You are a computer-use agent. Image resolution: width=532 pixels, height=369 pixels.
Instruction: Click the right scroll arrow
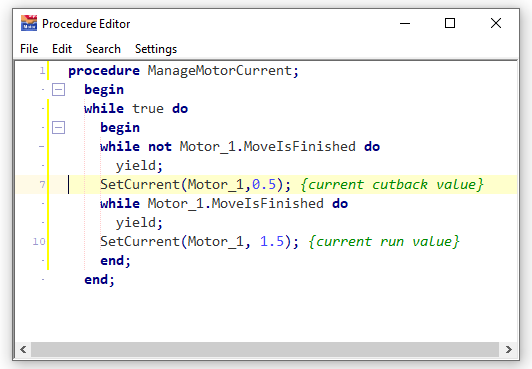click(508, 349)
